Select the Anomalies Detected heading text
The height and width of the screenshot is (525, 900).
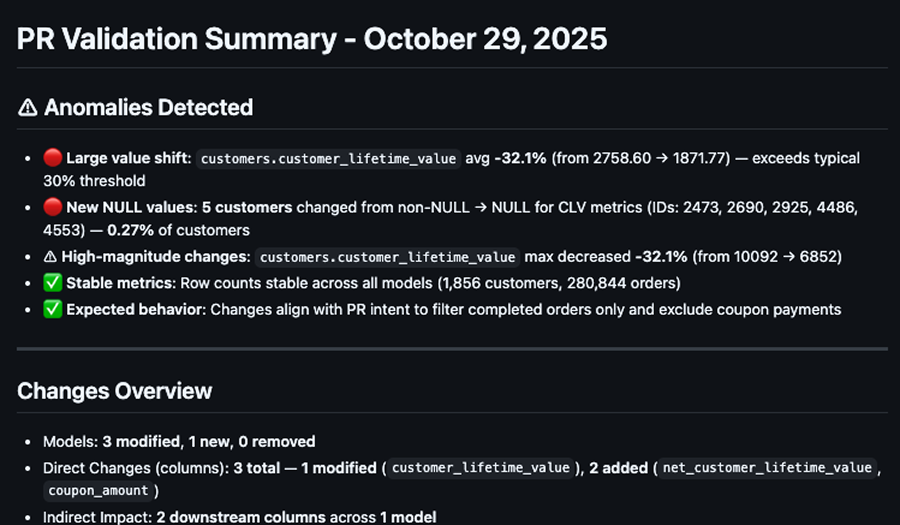(x=148, y=108)
